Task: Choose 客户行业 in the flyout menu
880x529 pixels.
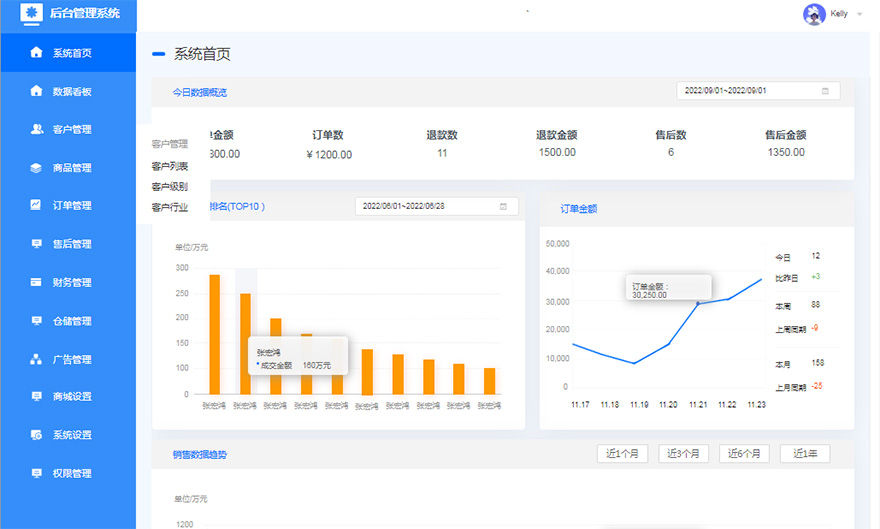Action: (170, 208)
